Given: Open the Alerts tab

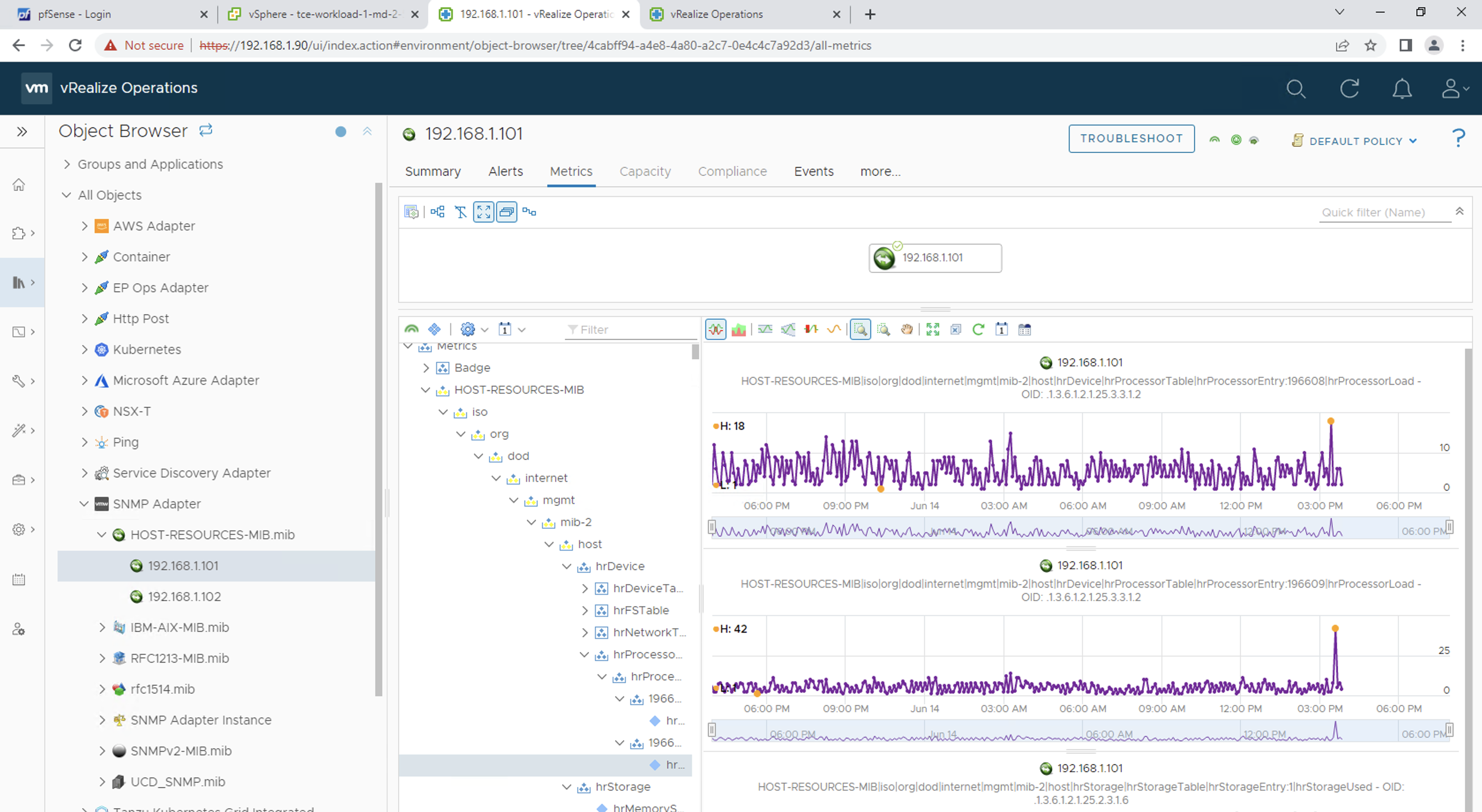Looking at the screenshot, I should (506, 171).
